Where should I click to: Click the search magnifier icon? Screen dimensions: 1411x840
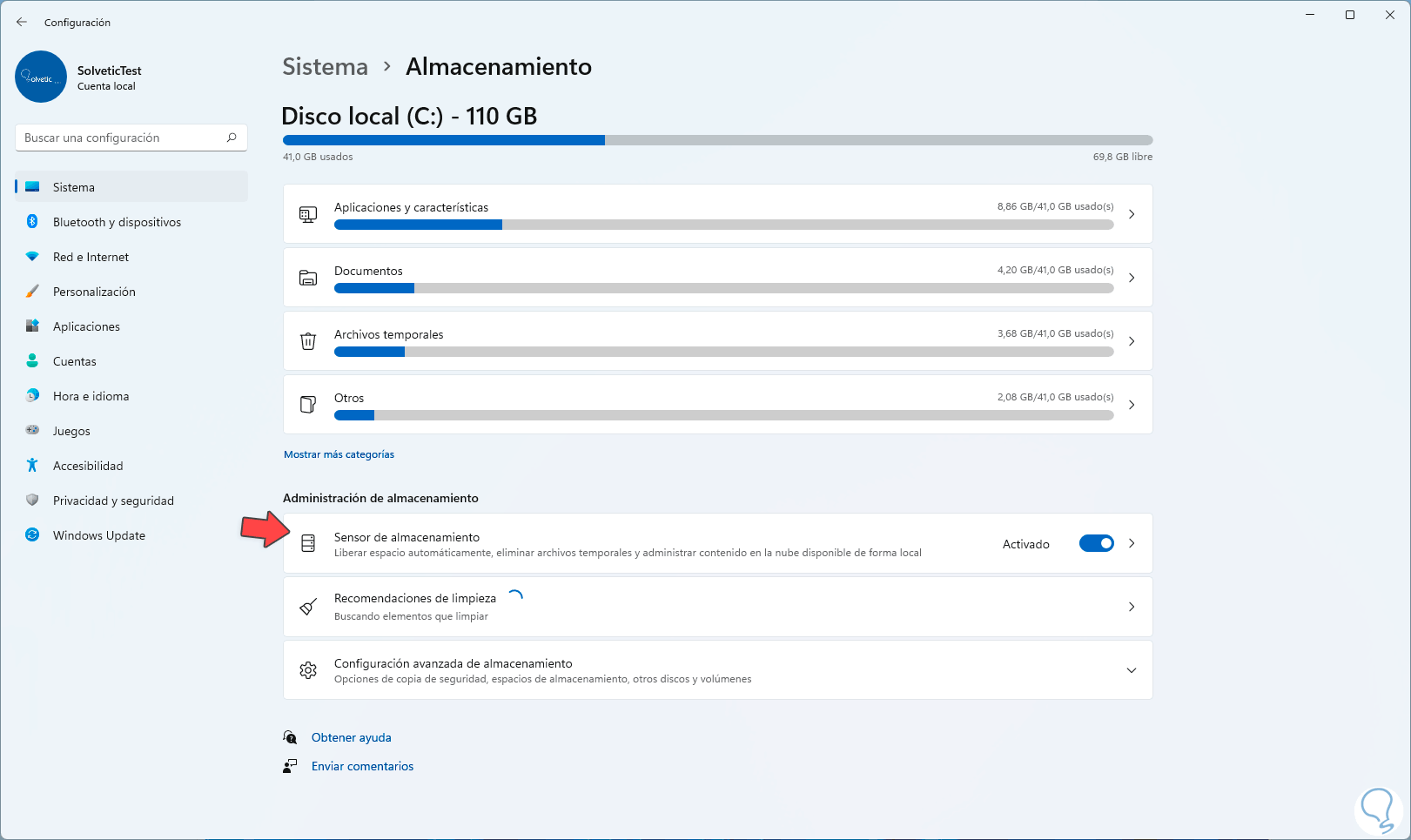click(232, 138)
